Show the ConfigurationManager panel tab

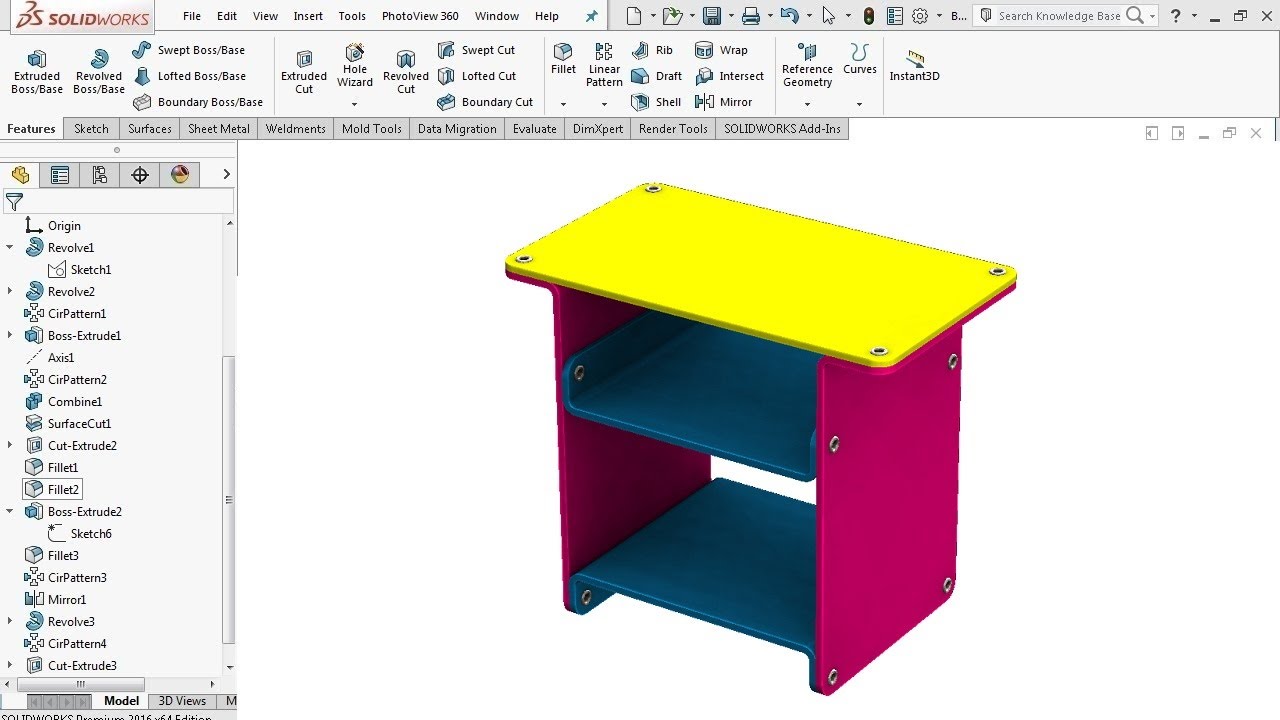[100, 175]
